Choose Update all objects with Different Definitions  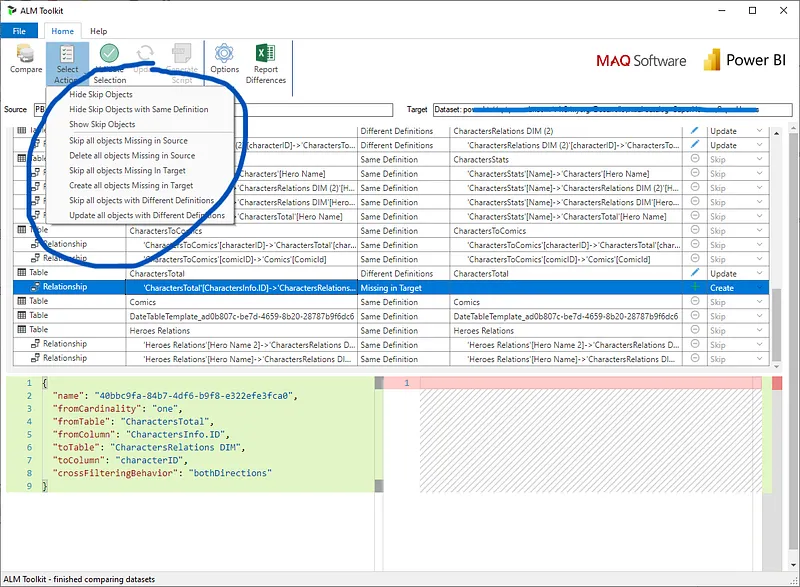coord(147,215)
